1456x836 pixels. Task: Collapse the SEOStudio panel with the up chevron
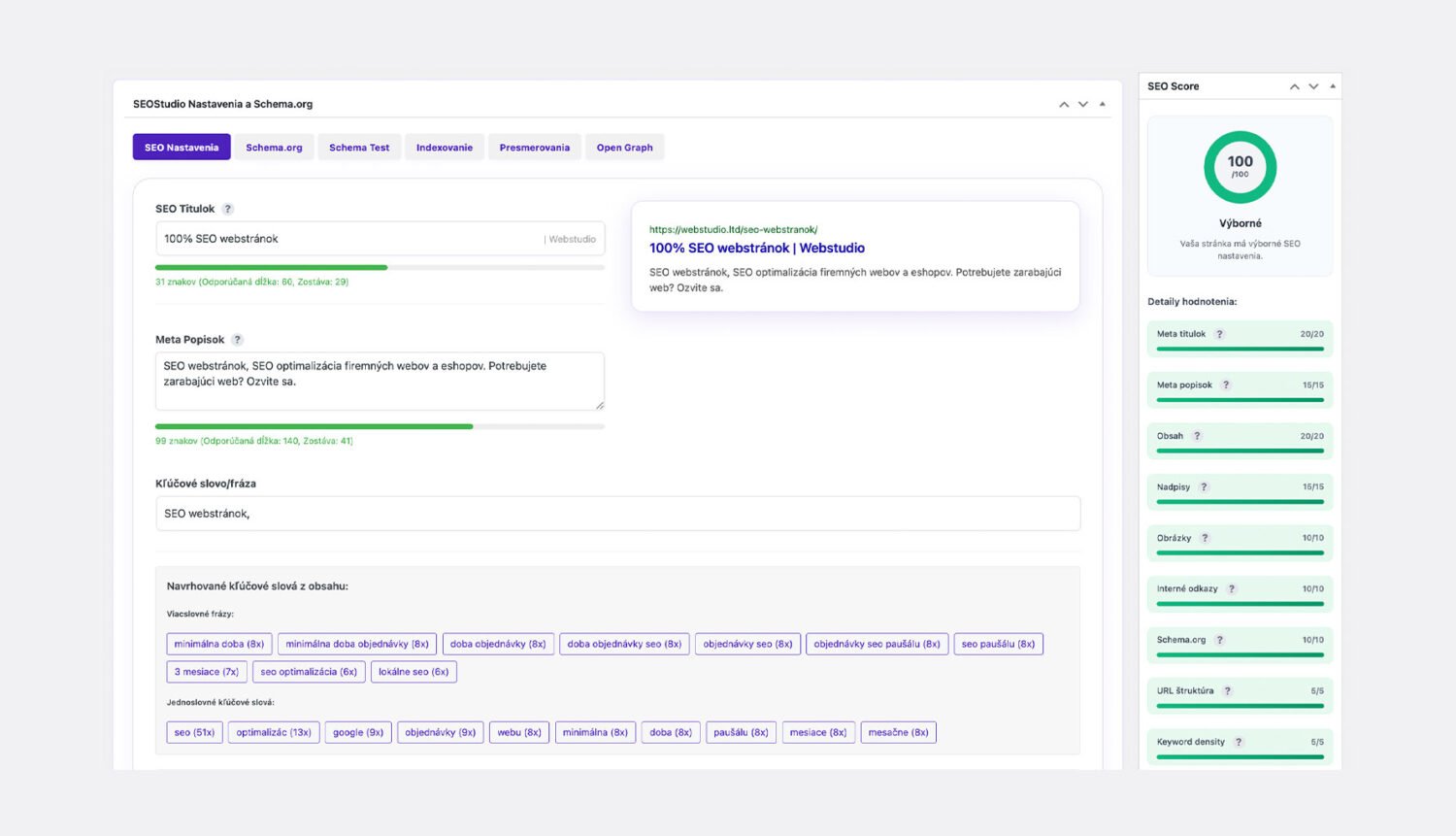tap(1064, 104)
